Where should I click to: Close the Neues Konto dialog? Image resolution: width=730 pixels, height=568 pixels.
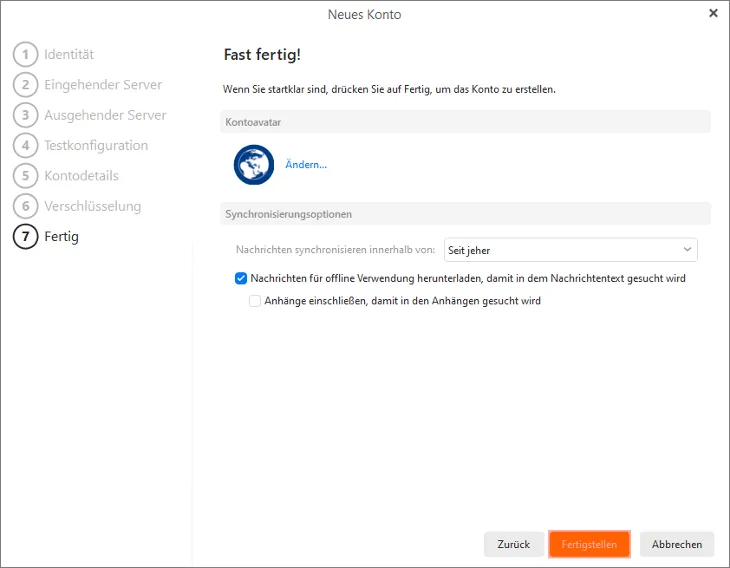click(x=713, y=13)
